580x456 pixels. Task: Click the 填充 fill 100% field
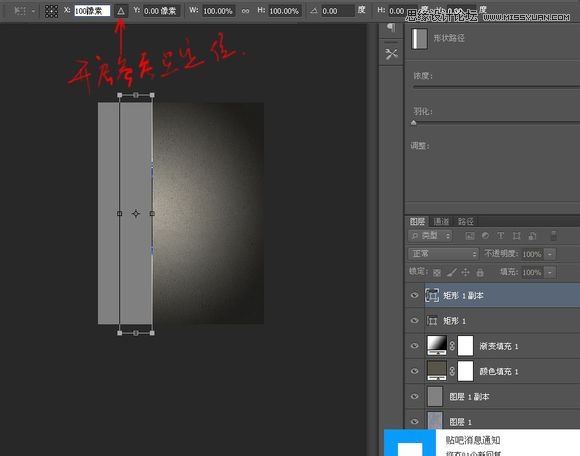coord(532,273)
